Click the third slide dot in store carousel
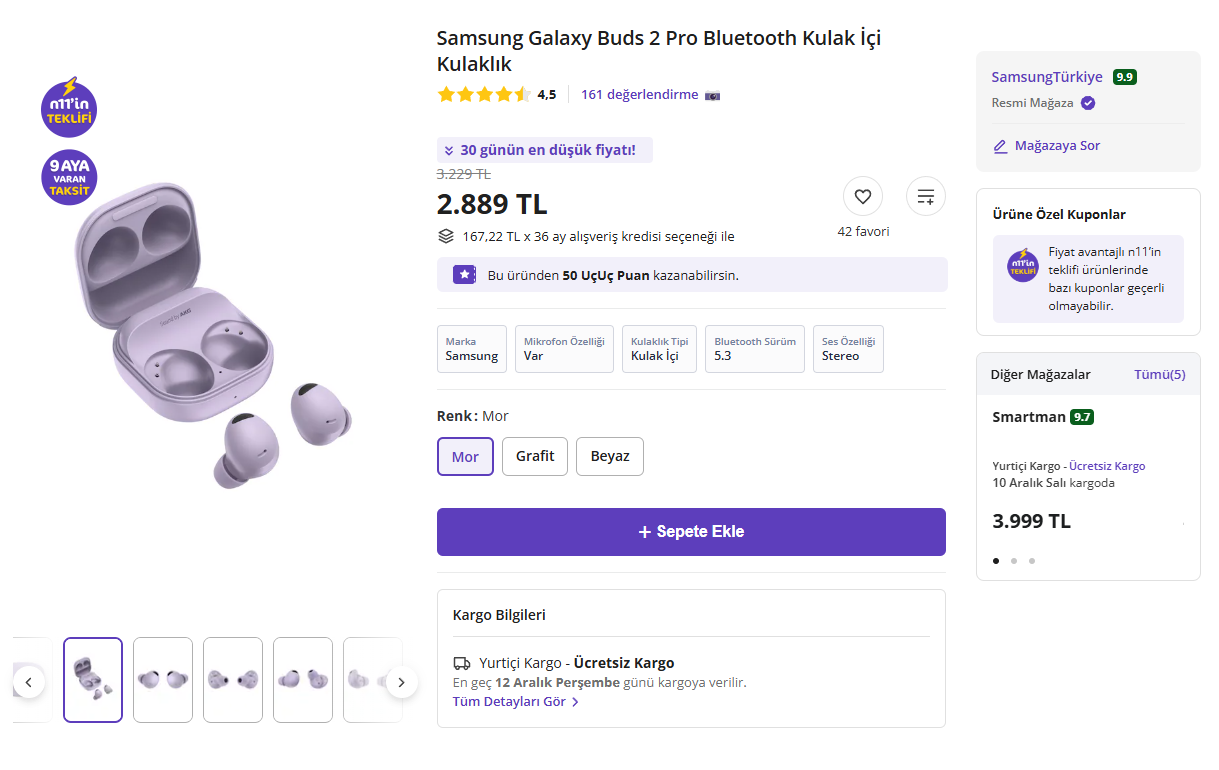This screenshot has width=1219, height=770. coord(1032,561)
